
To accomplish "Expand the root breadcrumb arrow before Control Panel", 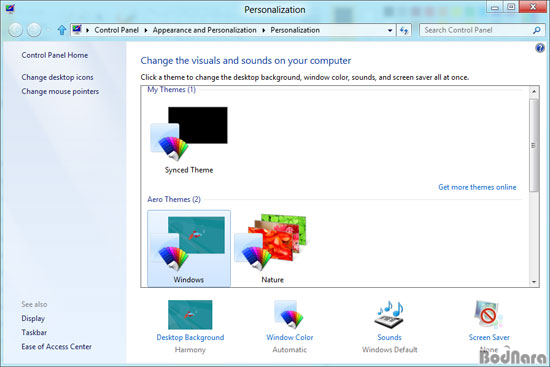I will point(87,31).
